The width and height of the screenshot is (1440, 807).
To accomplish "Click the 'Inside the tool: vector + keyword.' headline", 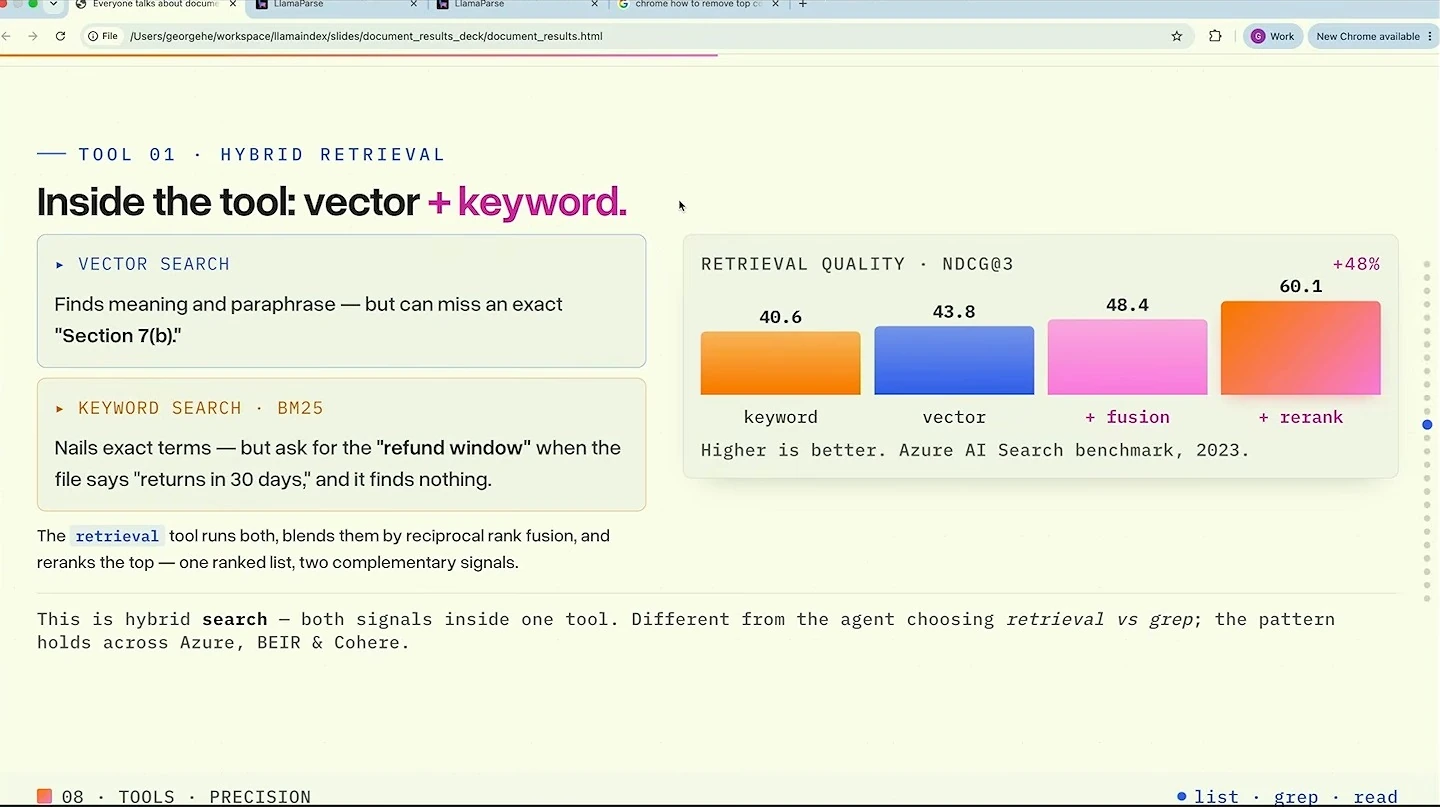I will click(332, 202).
